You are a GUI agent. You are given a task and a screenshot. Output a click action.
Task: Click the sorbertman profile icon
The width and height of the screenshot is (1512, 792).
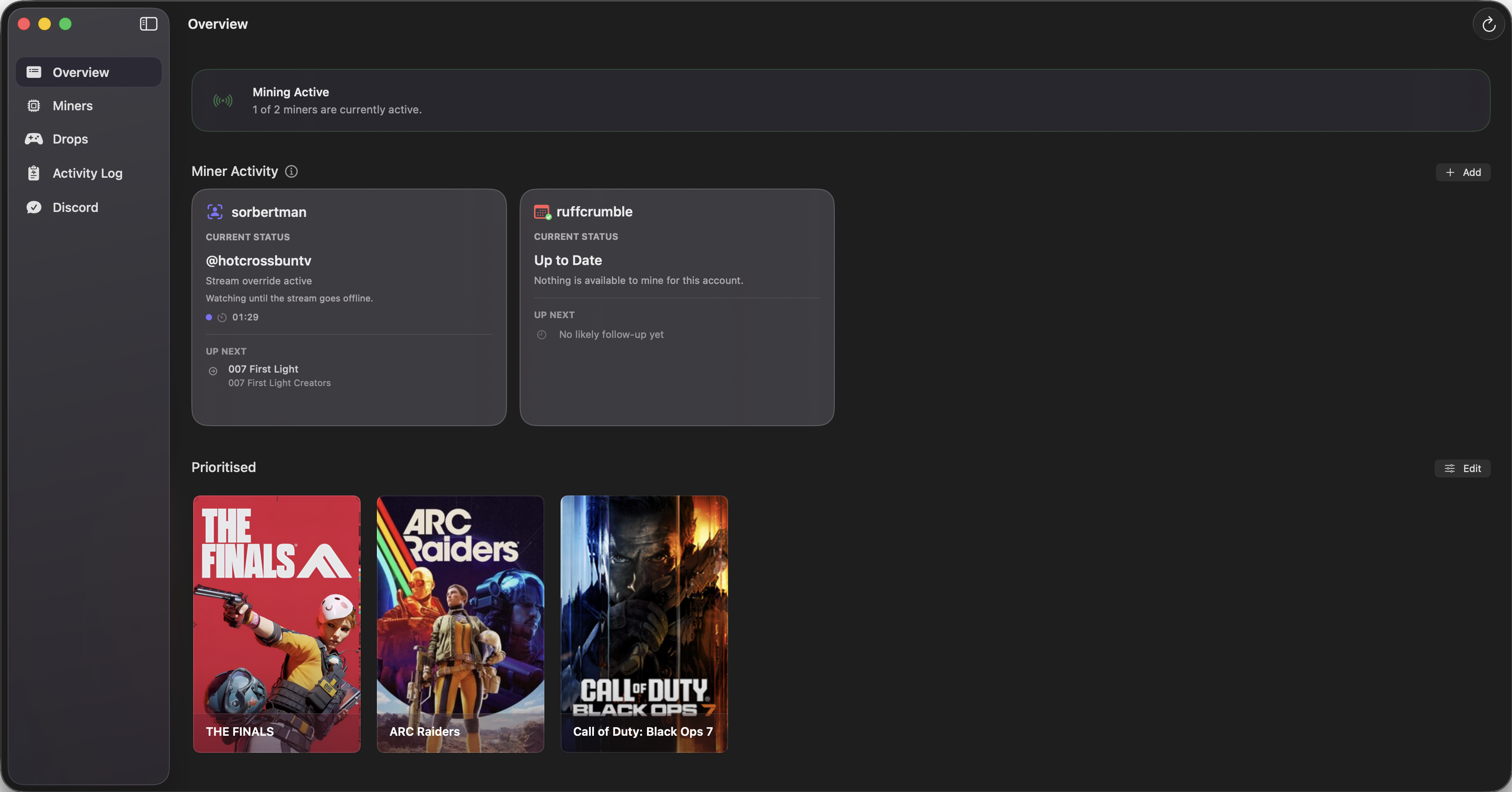215,212
